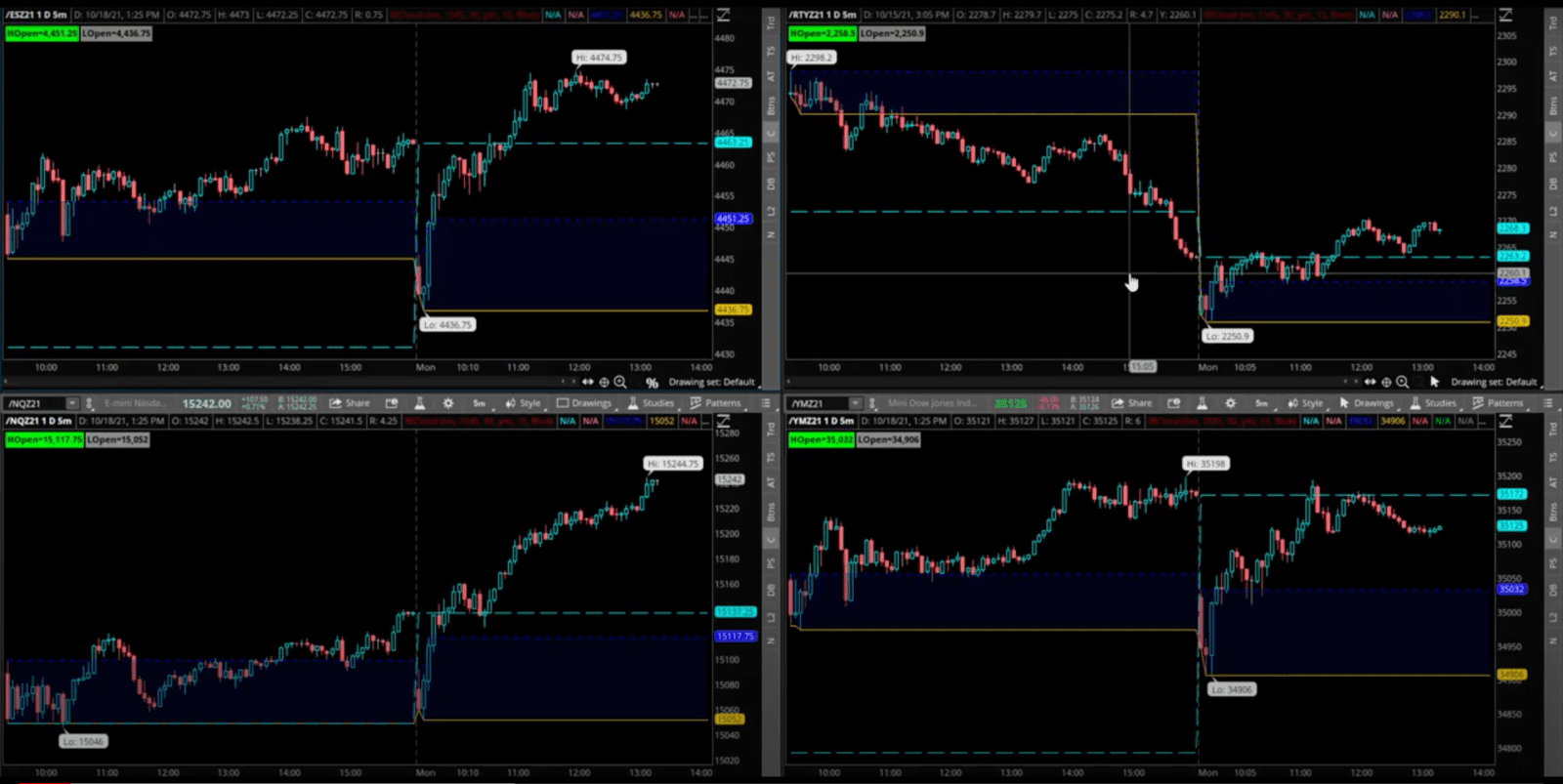Click the price scale icon atop /ESZ21 chart
Image resolution: width=1563 pixels, height=784 pixels.
pyautogui.click(x=724, y=15)
